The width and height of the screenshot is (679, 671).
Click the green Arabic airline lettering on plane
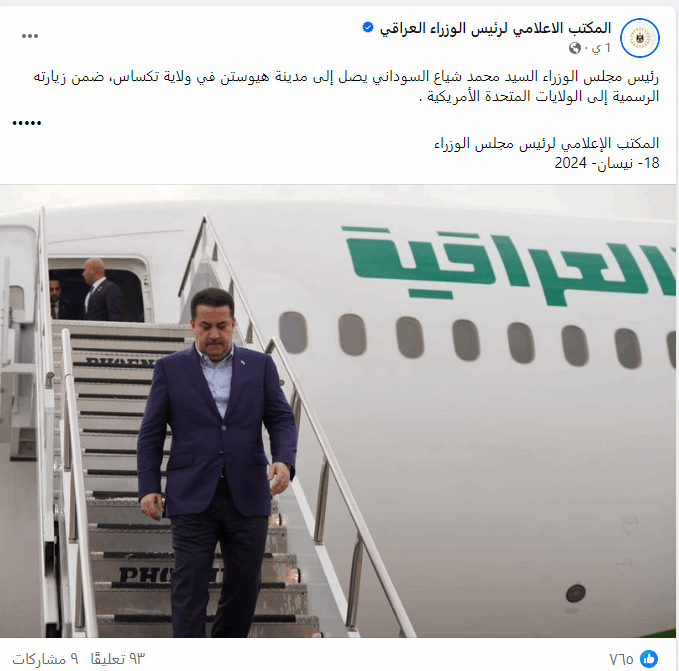(509, 265)
